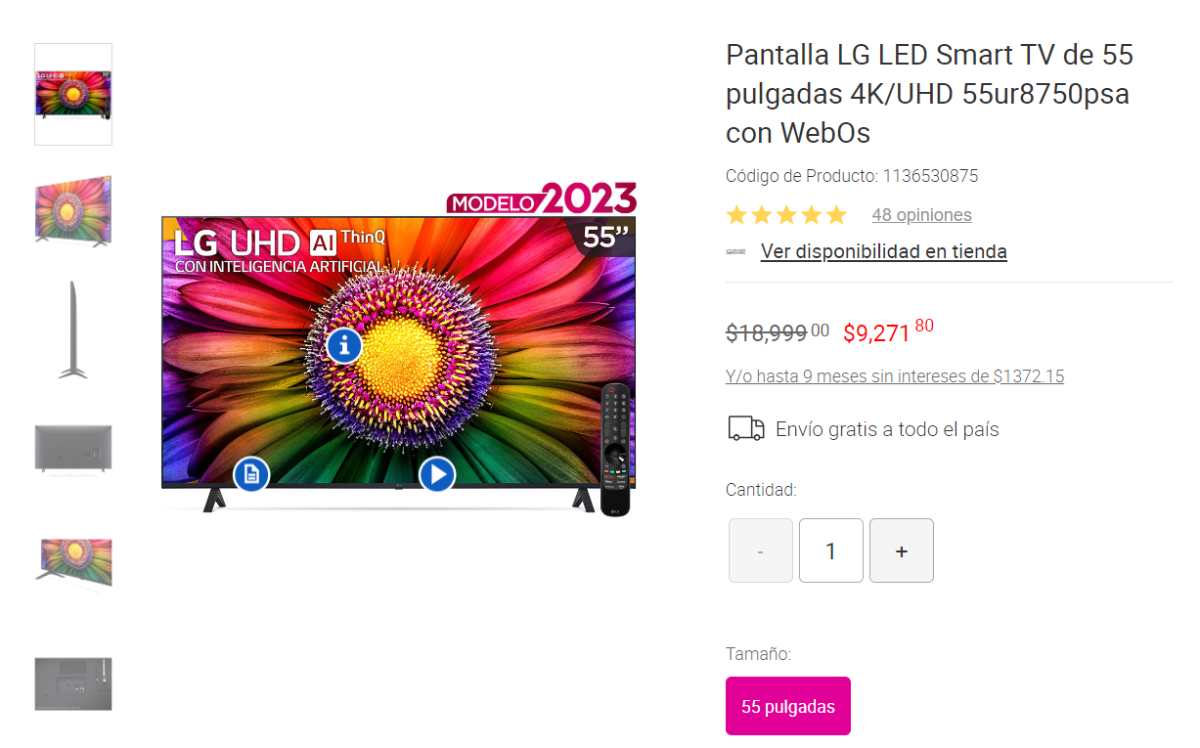Open the rear ports detail thumbnail
The width and height of the screenshot is (1200, 748).
coord(73,684)
